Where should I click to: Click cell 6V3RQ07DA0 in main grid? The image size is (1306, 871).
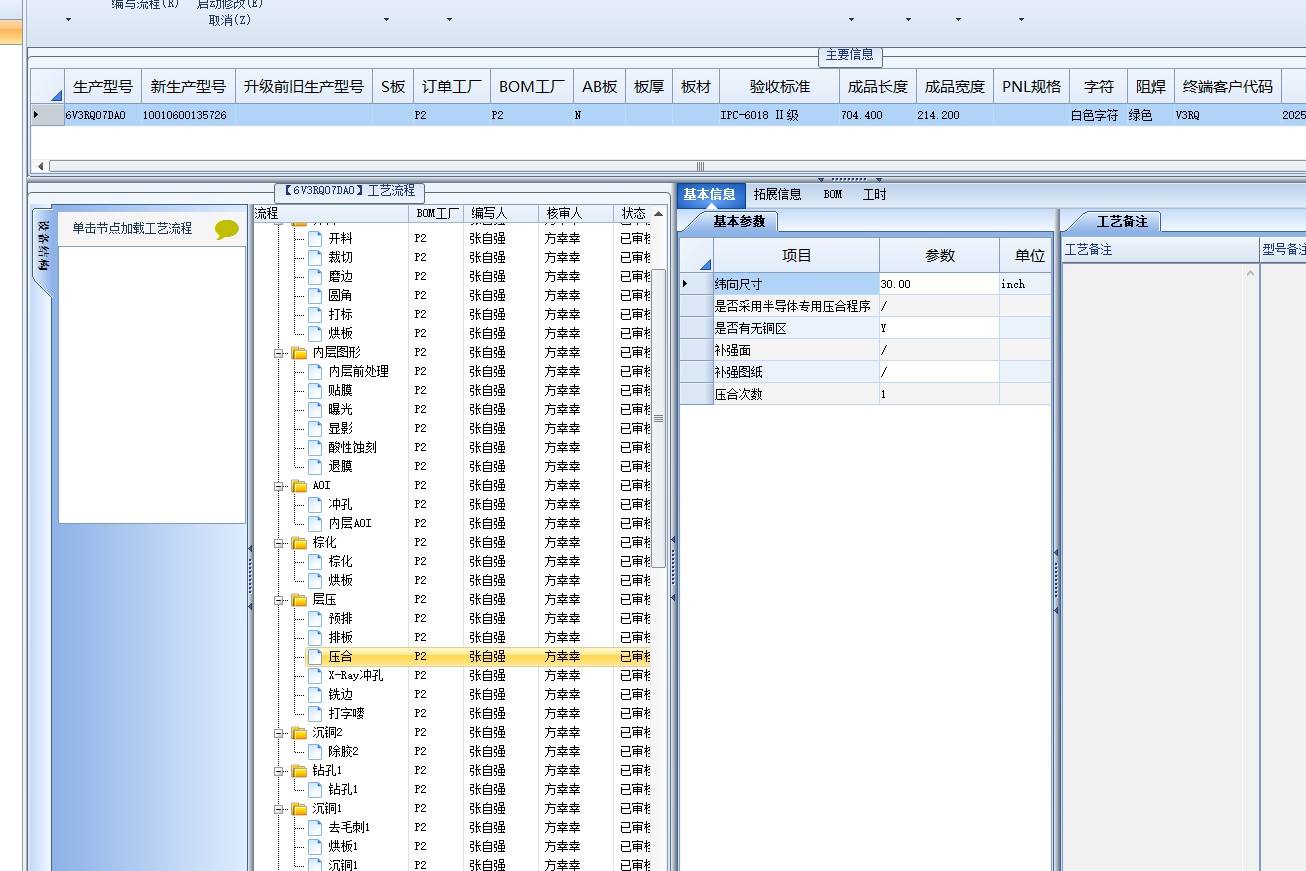point(103,115)
